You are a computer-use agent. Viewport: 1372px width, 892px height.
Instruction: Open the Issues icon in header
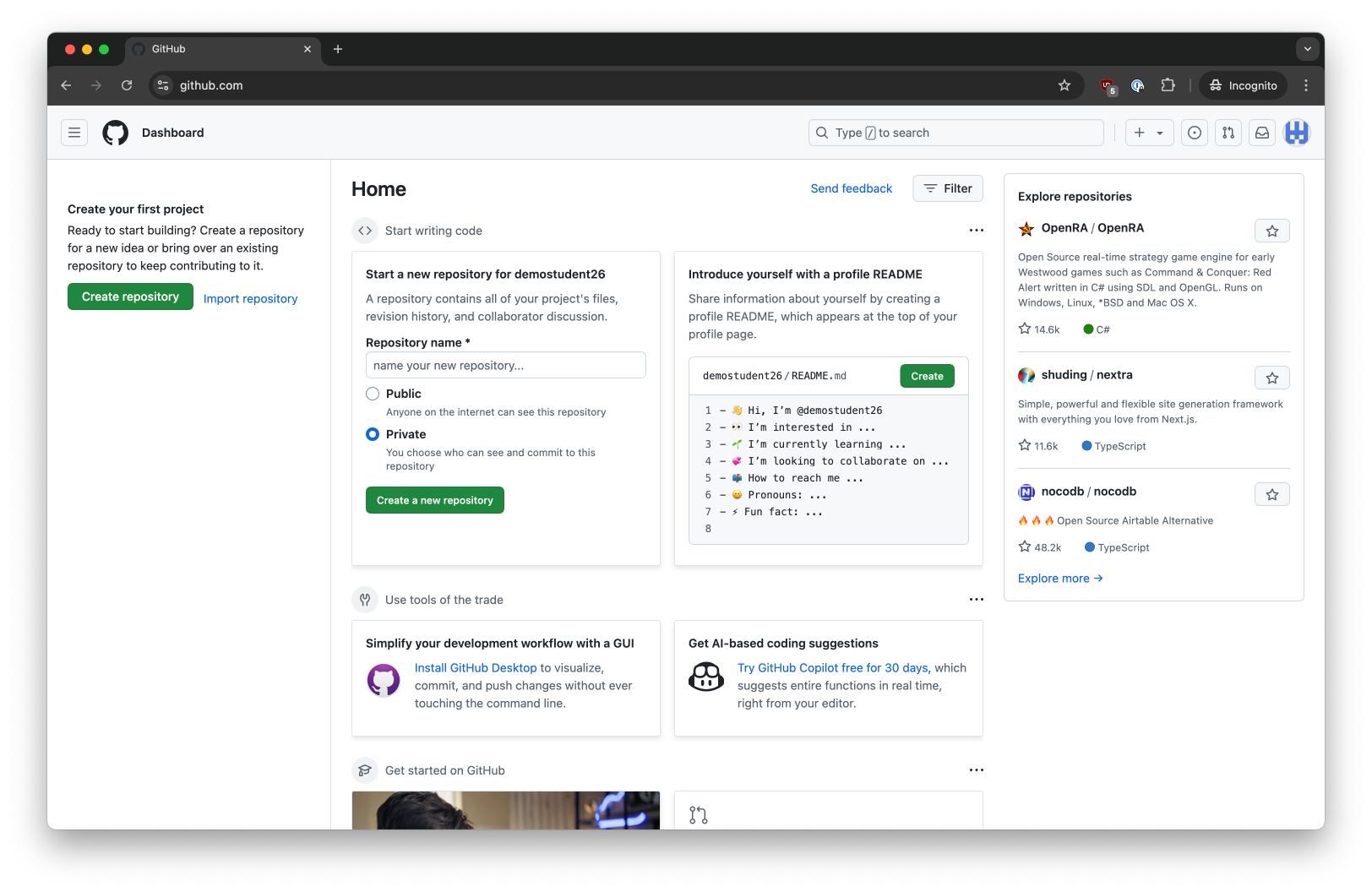[x=1195, y=133]
